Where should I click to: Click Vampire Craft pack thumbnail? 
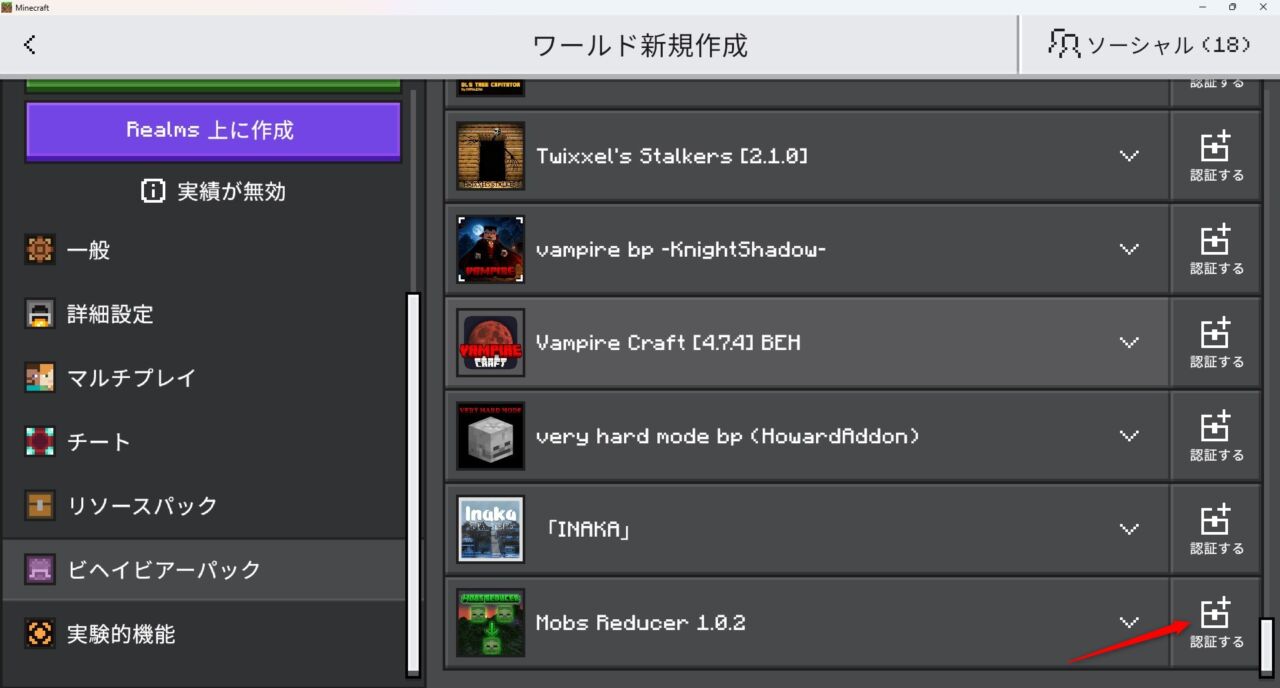tap(490, 342)
